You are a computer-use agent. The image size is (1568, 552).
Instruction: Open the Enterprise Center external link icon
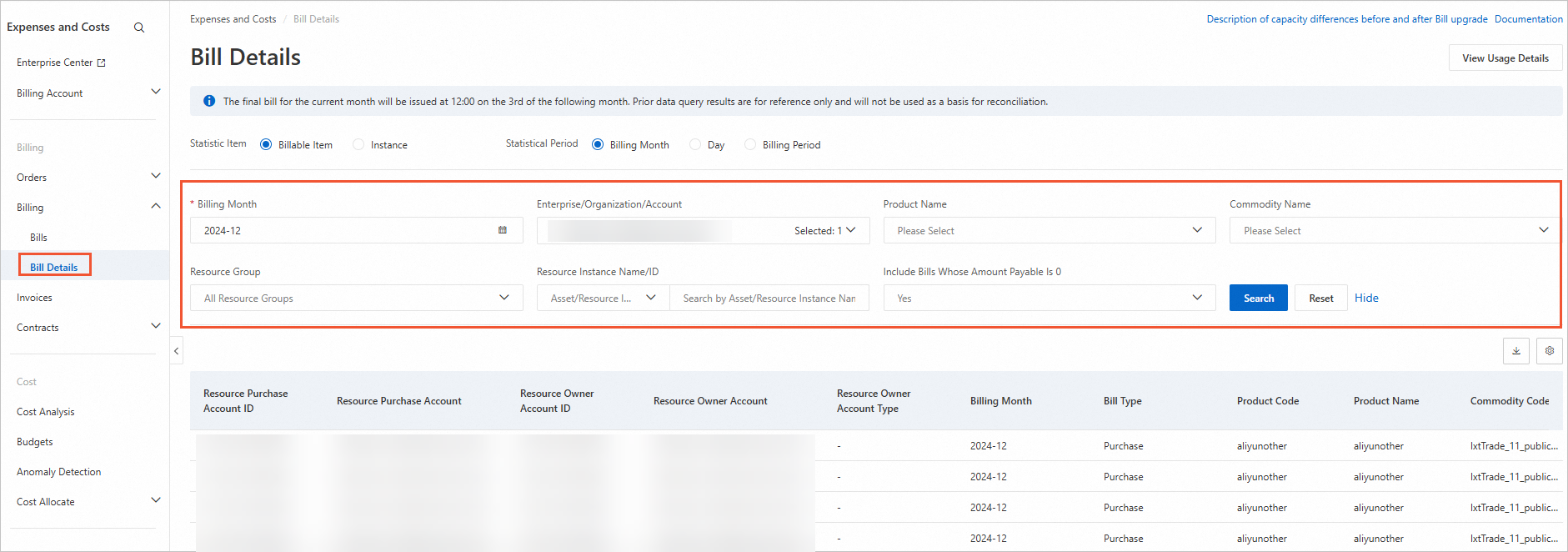(102, 63)
